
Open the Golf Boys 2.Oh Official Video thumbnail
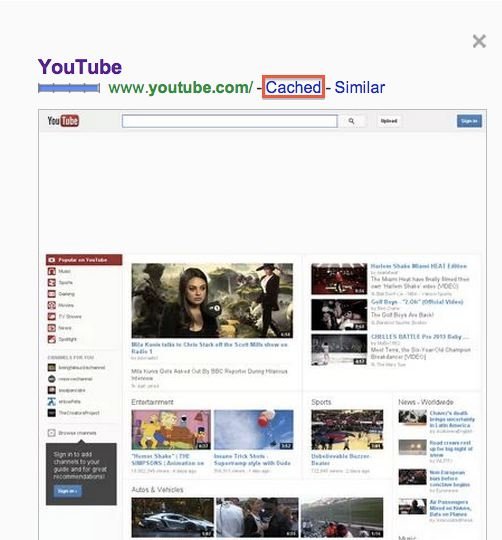coord(339,315)
